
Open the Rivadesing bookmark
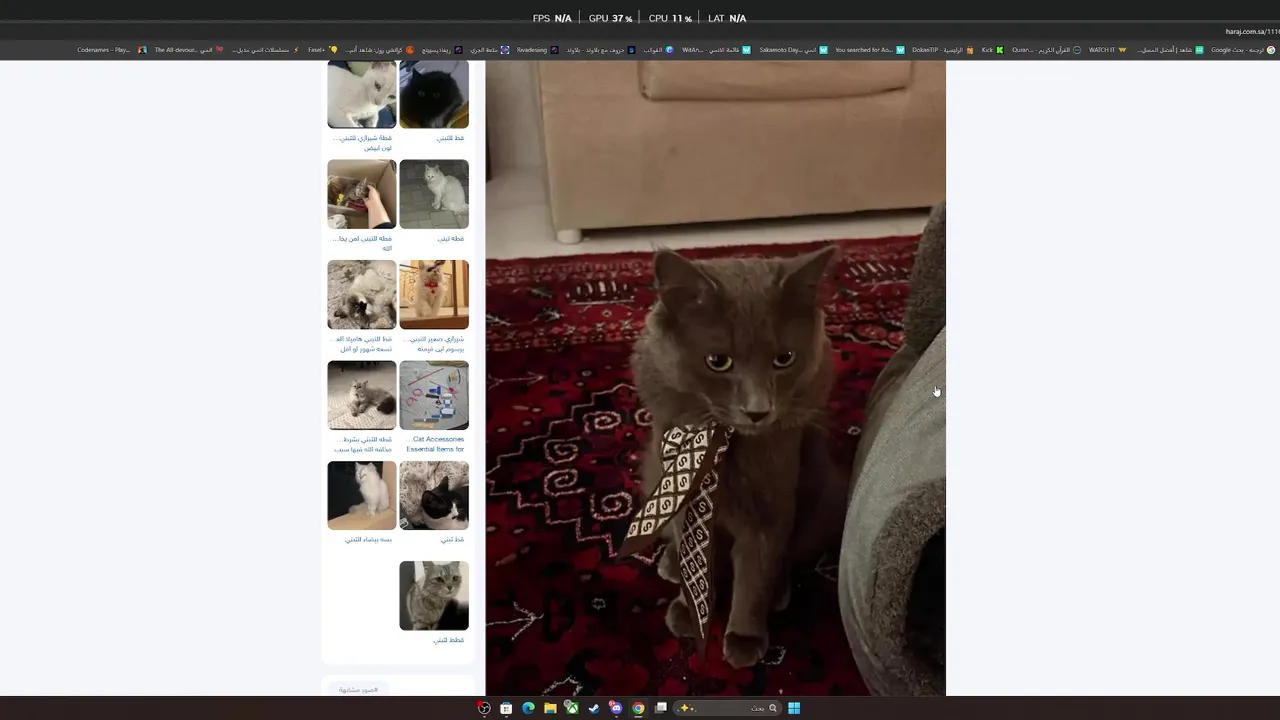click(538, 50)
